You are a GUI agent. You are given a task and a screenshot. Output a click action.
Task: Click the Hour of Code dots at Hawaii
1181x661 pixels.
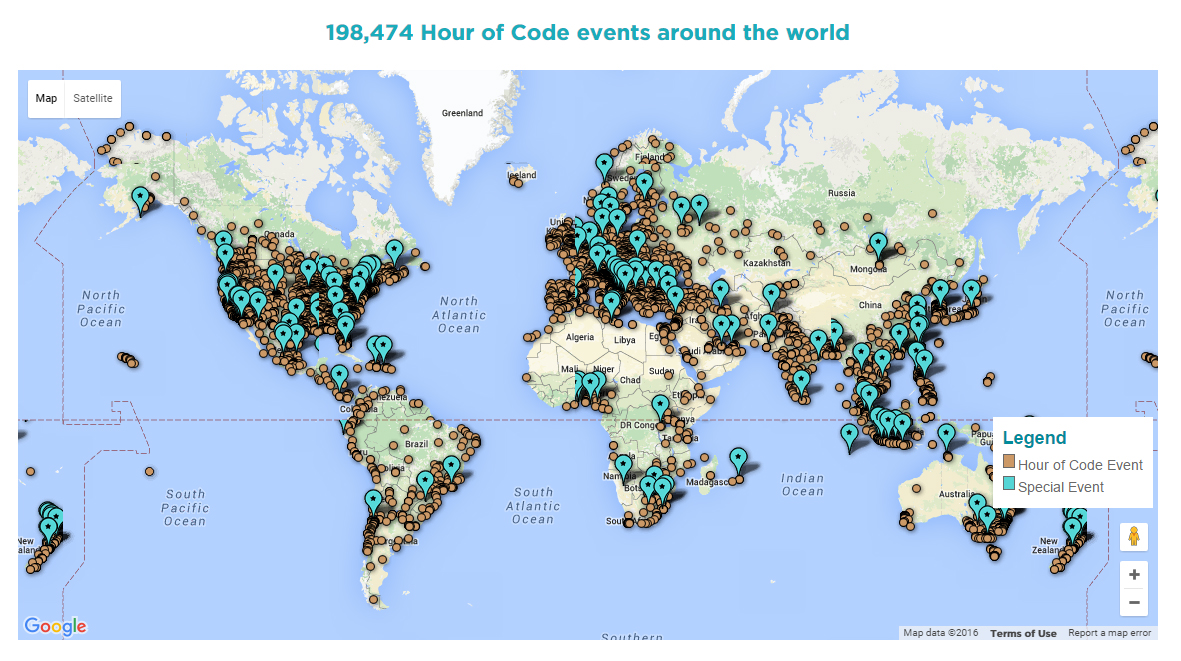[127, 358]
